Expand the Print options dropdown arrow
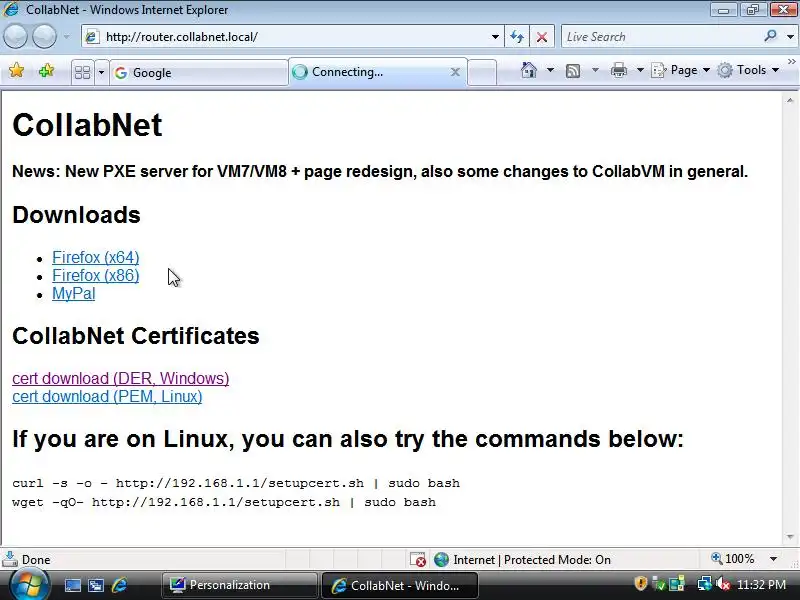Image resolution: width=800 pixels, height=600 pixels. (640, 70)
